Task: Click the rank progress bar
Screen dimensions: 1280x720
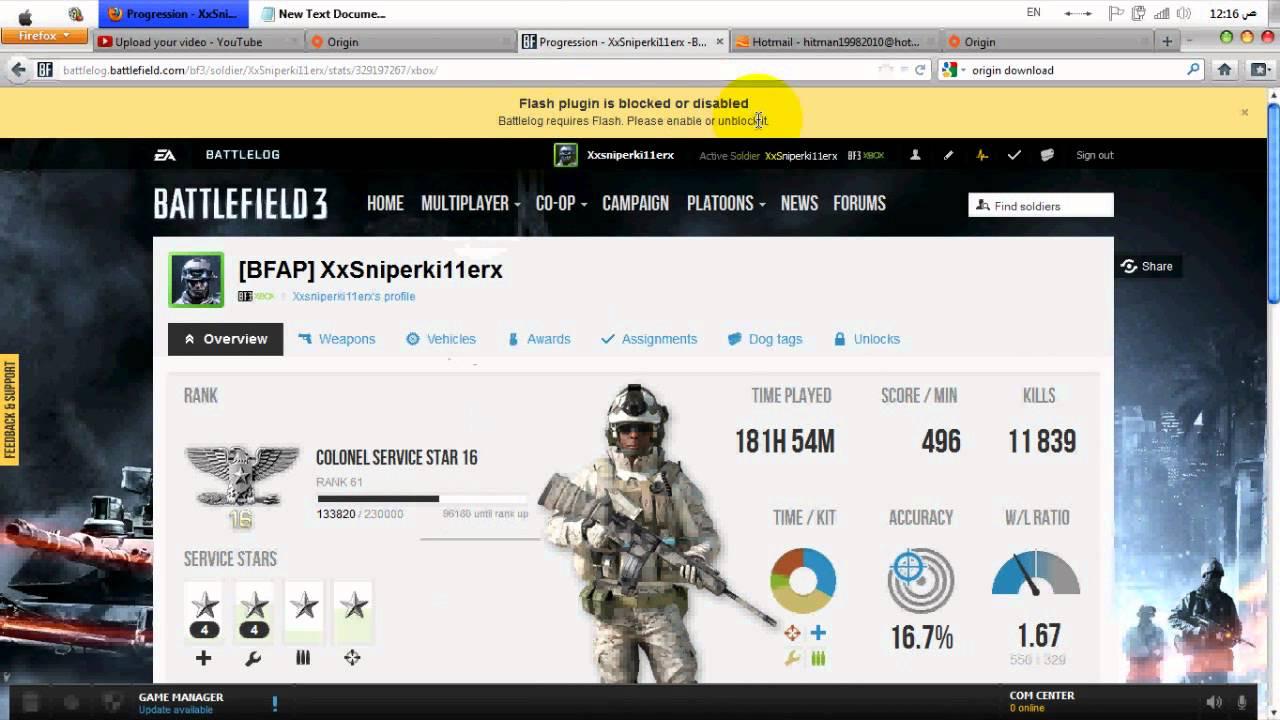Action: [422, 498]
